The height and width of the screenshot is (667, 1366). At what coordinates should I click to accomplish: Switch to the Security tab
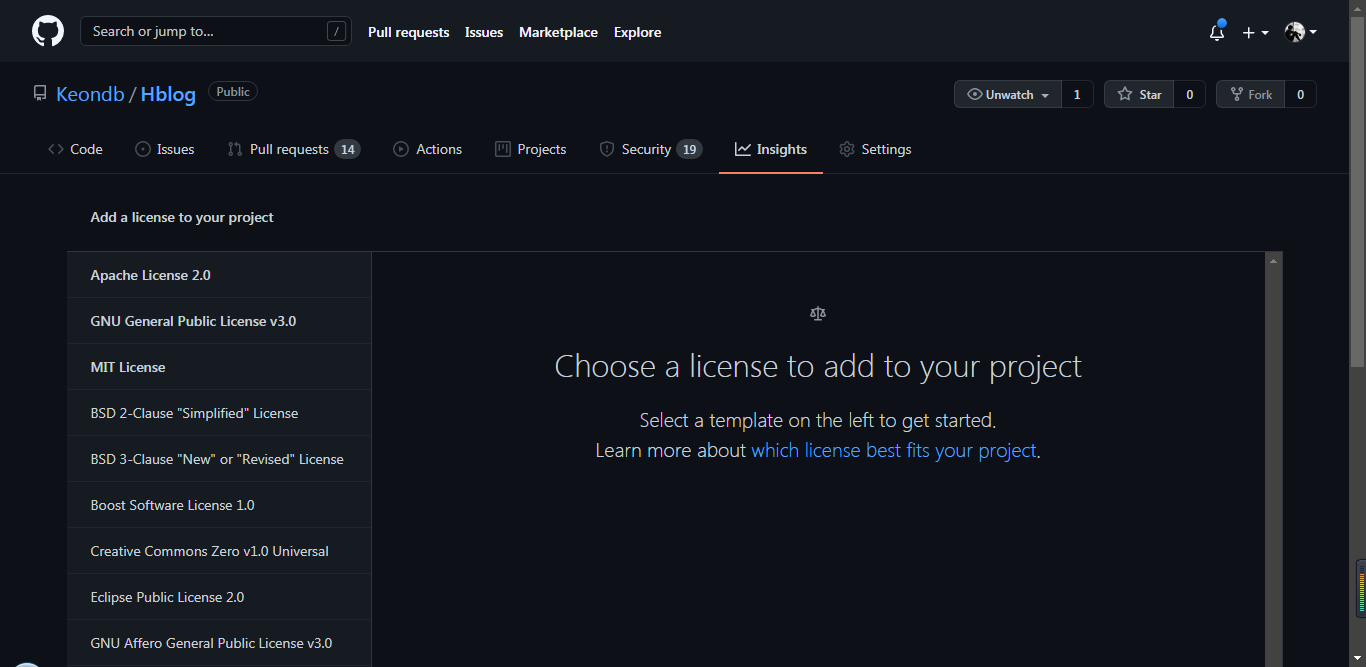pos(650,149)
